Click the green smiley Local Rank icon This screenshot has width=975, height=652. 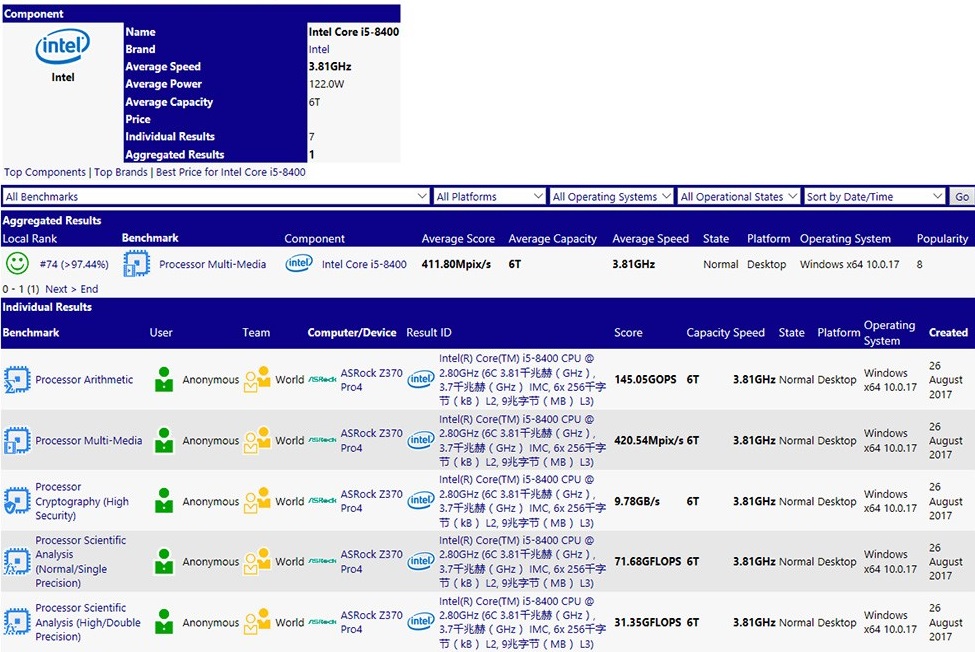(17, 264)
